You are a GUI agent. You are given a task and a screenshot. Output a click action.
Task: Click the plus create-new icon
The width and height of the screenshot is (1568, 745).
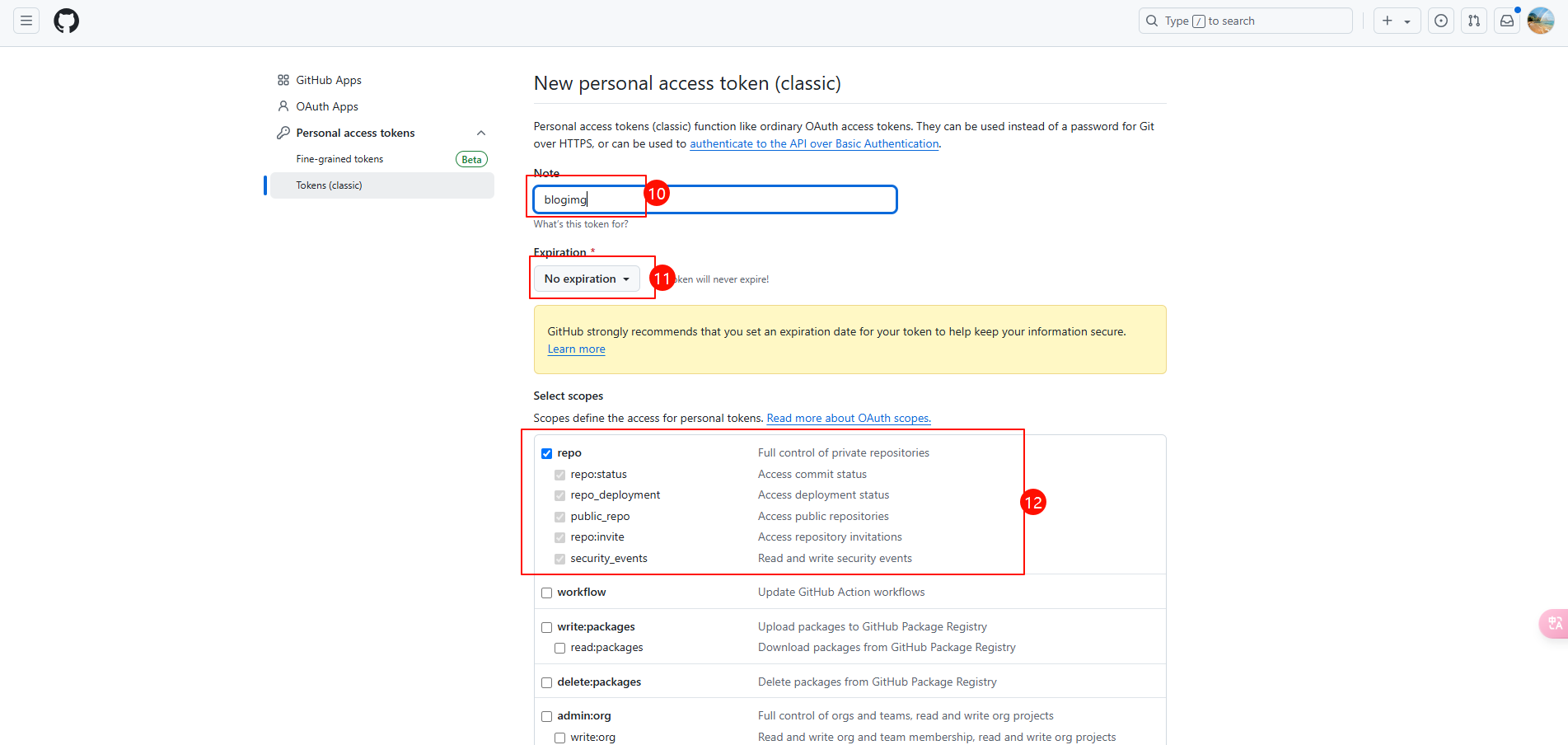[1388, 21]
